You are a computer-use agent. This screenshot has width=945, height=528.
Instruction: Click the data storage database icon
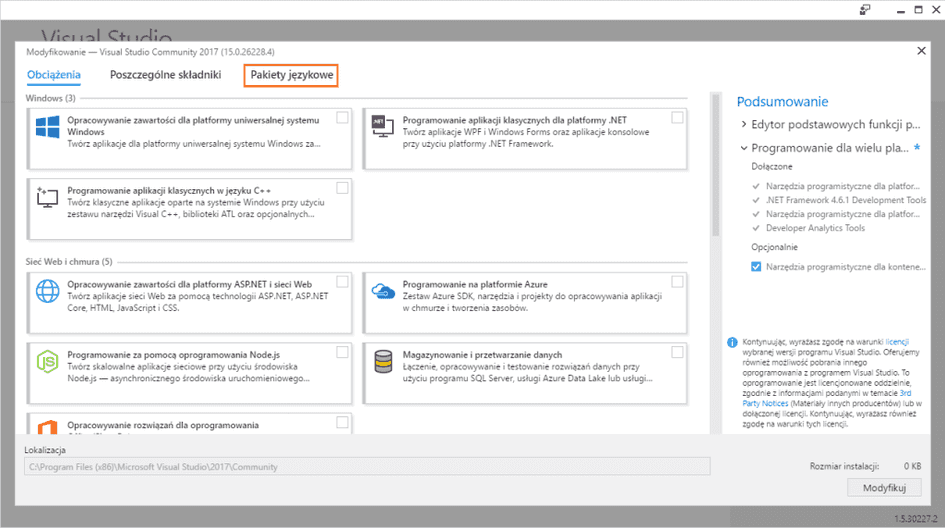[383, 360]
